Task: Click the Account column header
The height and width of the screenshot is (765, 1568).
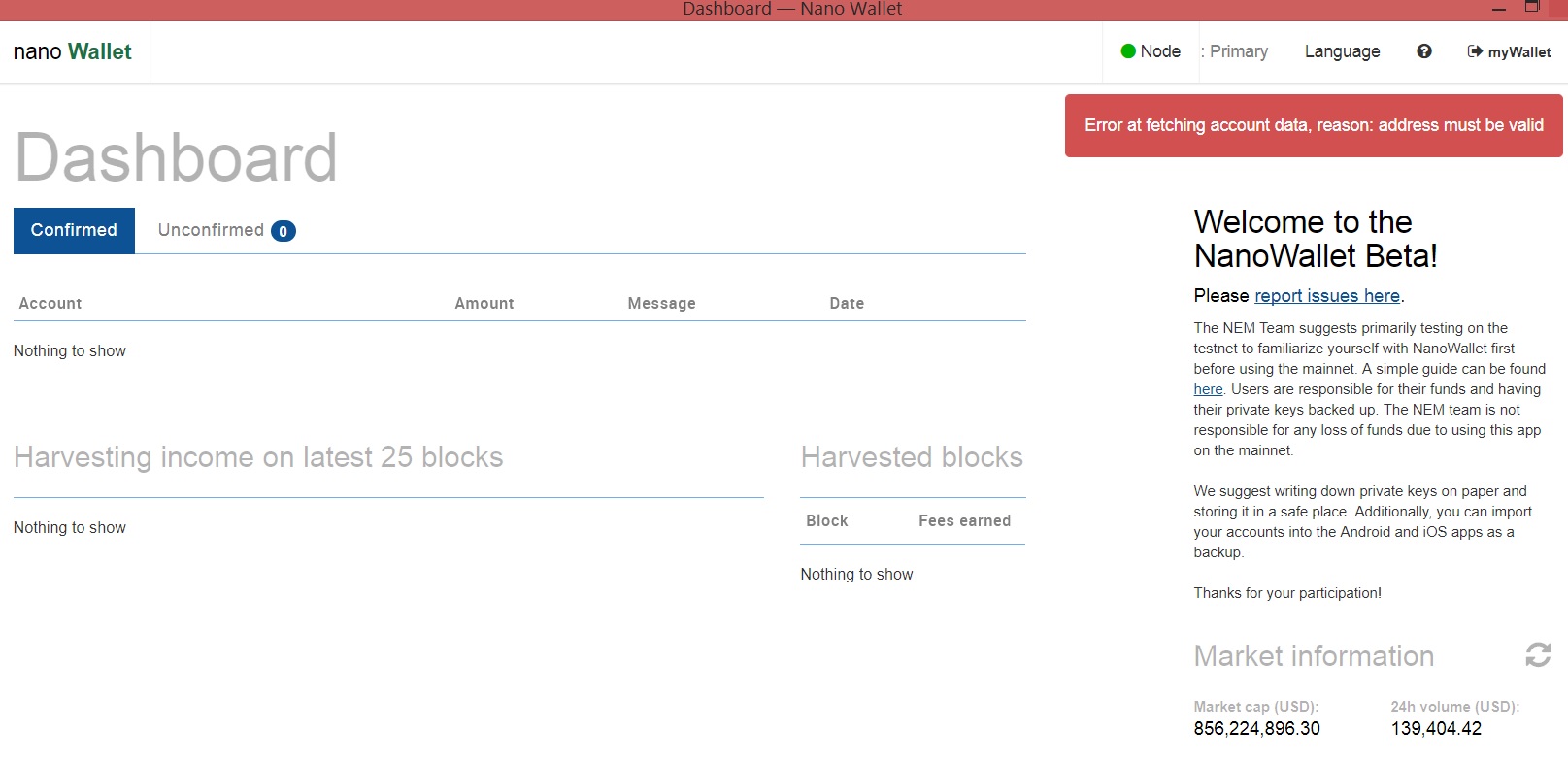Action: [50, 303]
